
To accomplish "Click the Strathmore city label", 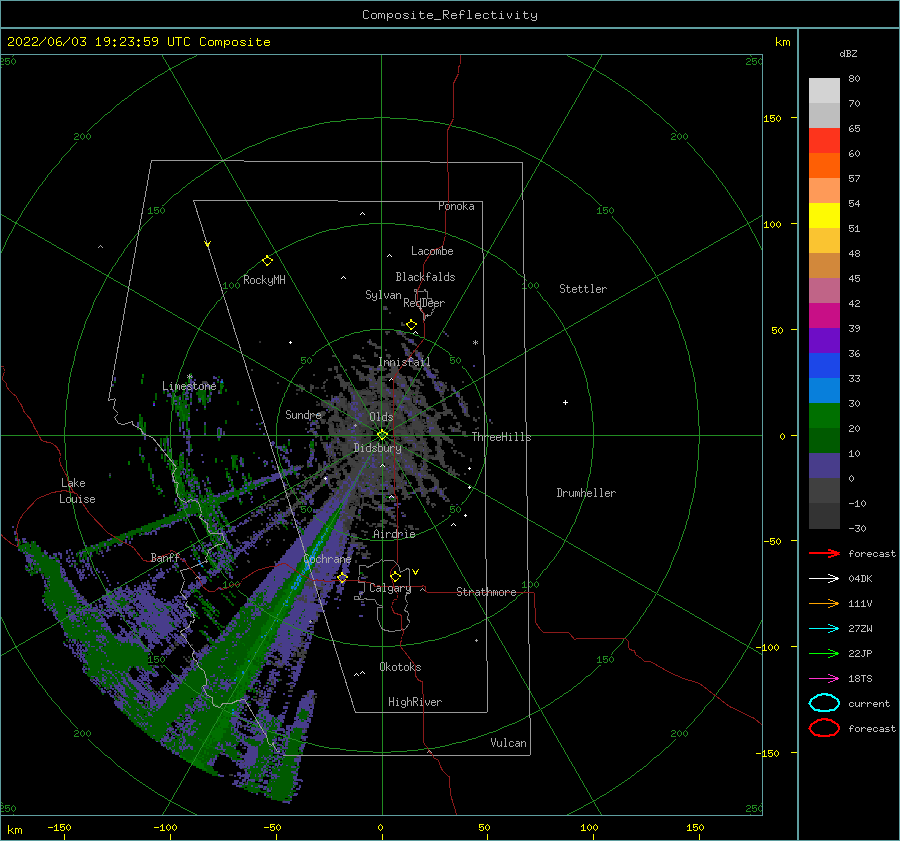I will coord(486,592).
